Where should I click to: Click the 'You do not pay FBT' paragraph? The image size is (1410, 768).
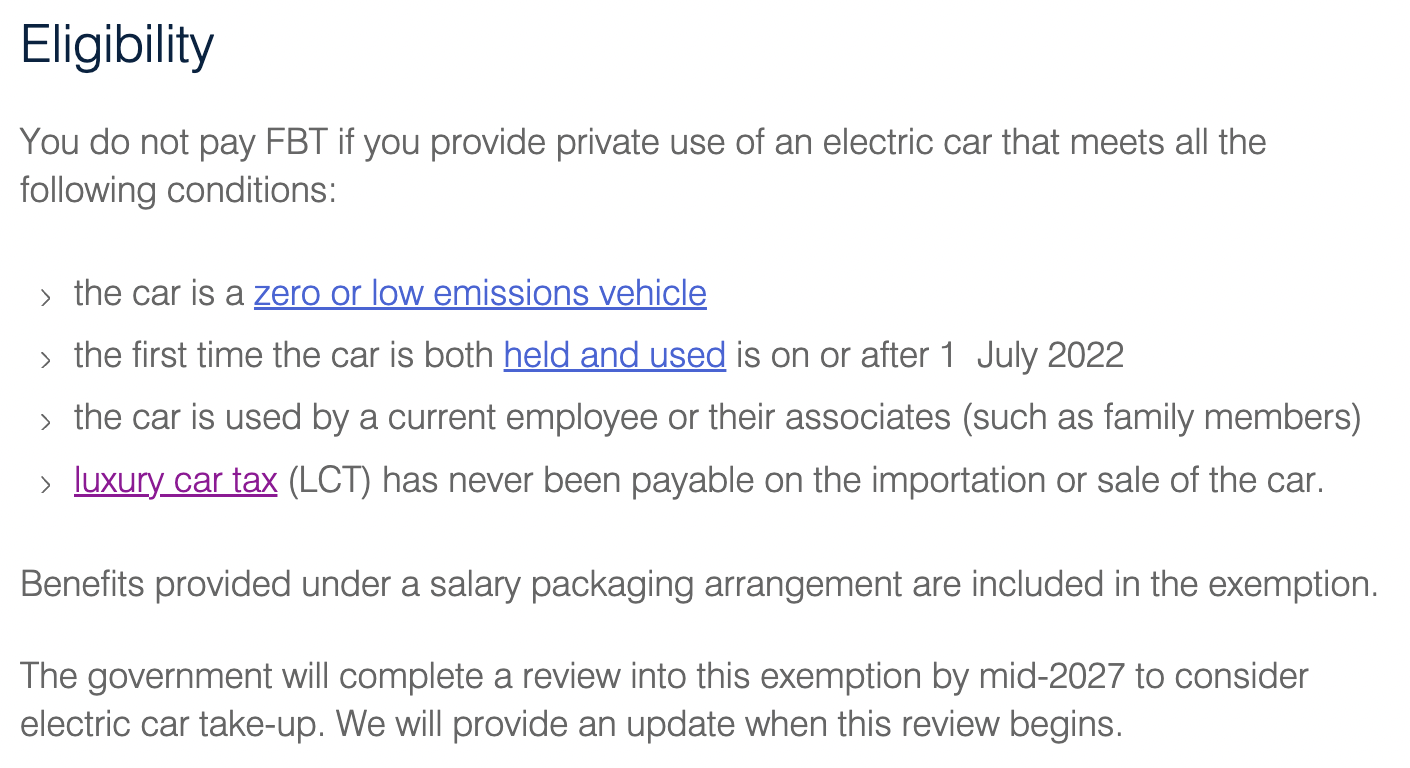[643, 165]
